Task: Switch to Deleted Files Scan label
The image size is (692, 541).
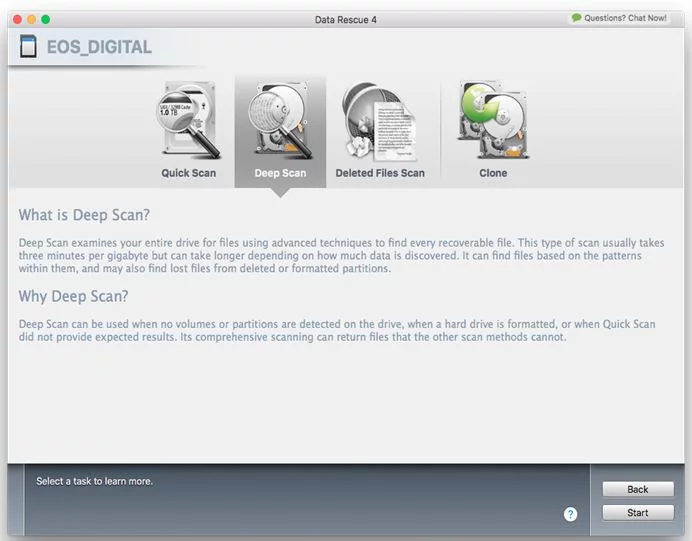Action: 380,173
